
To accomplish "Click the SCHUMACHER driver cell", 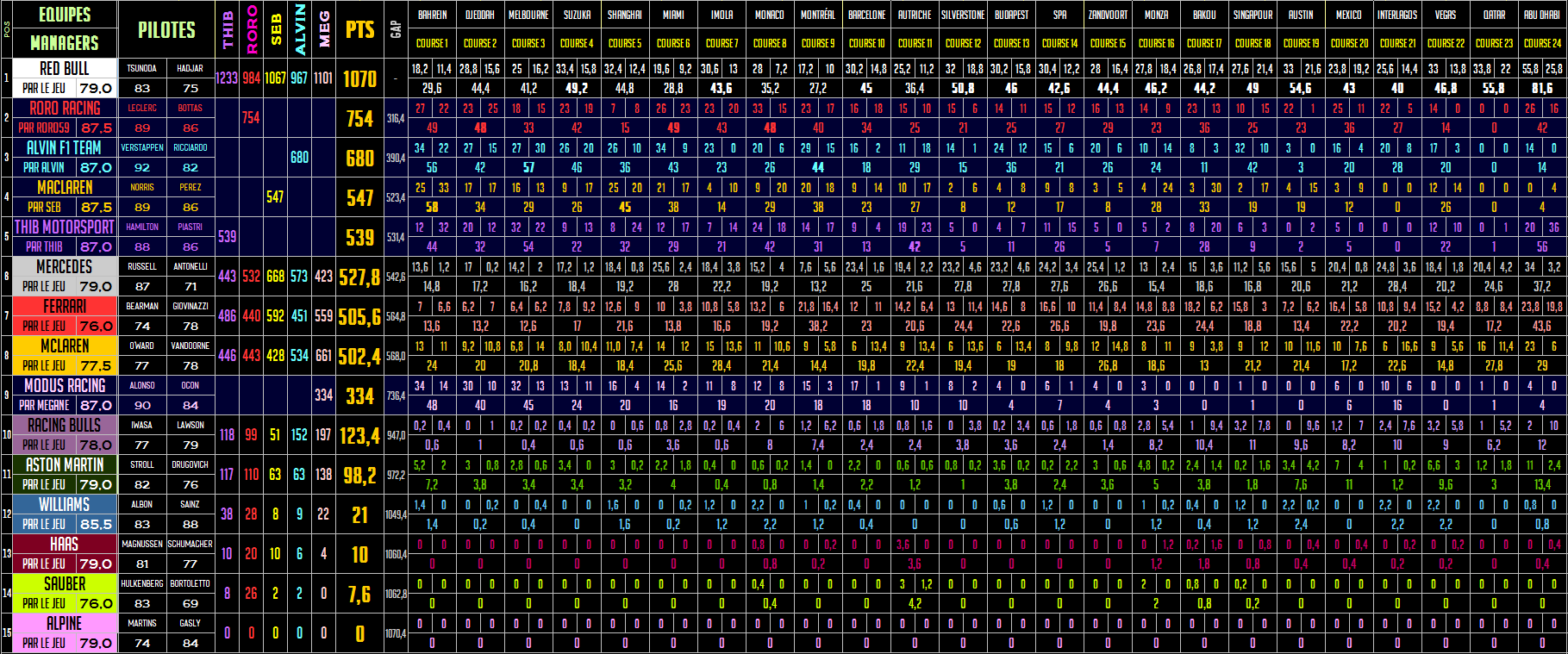I will pyautogui.click(x=191, y=544).
